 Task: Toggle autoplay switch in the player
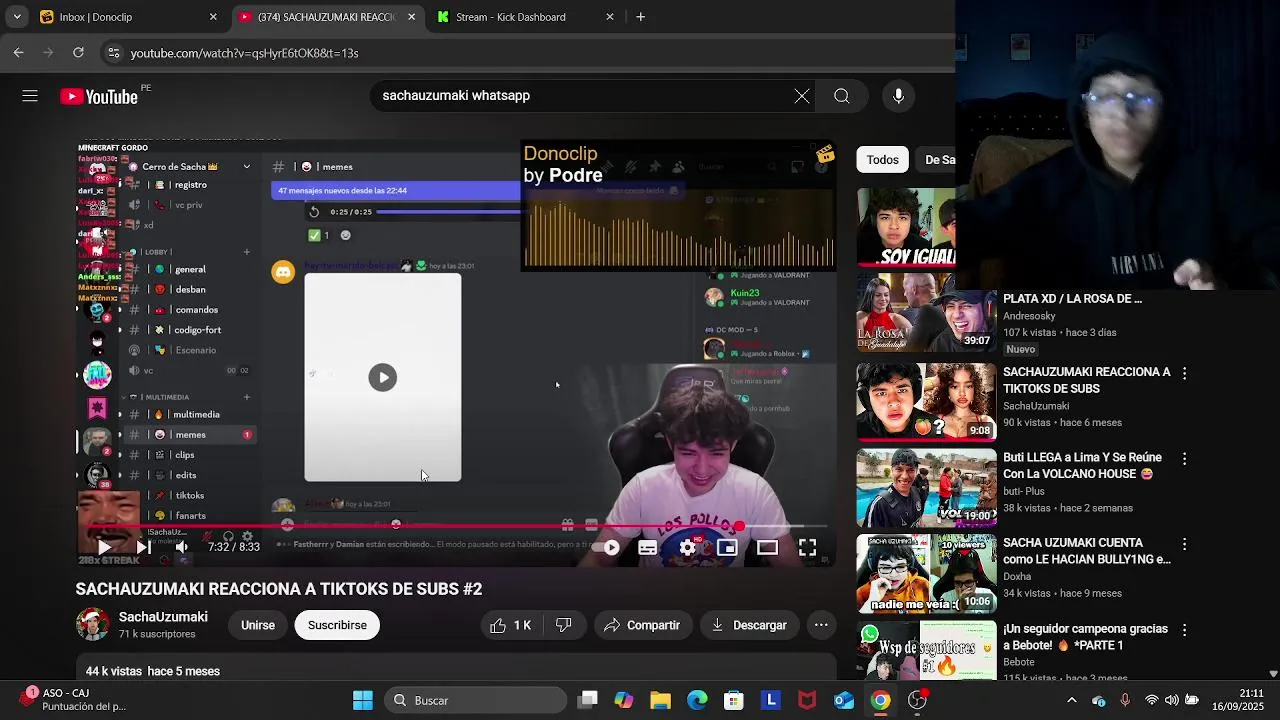point(607,547)
